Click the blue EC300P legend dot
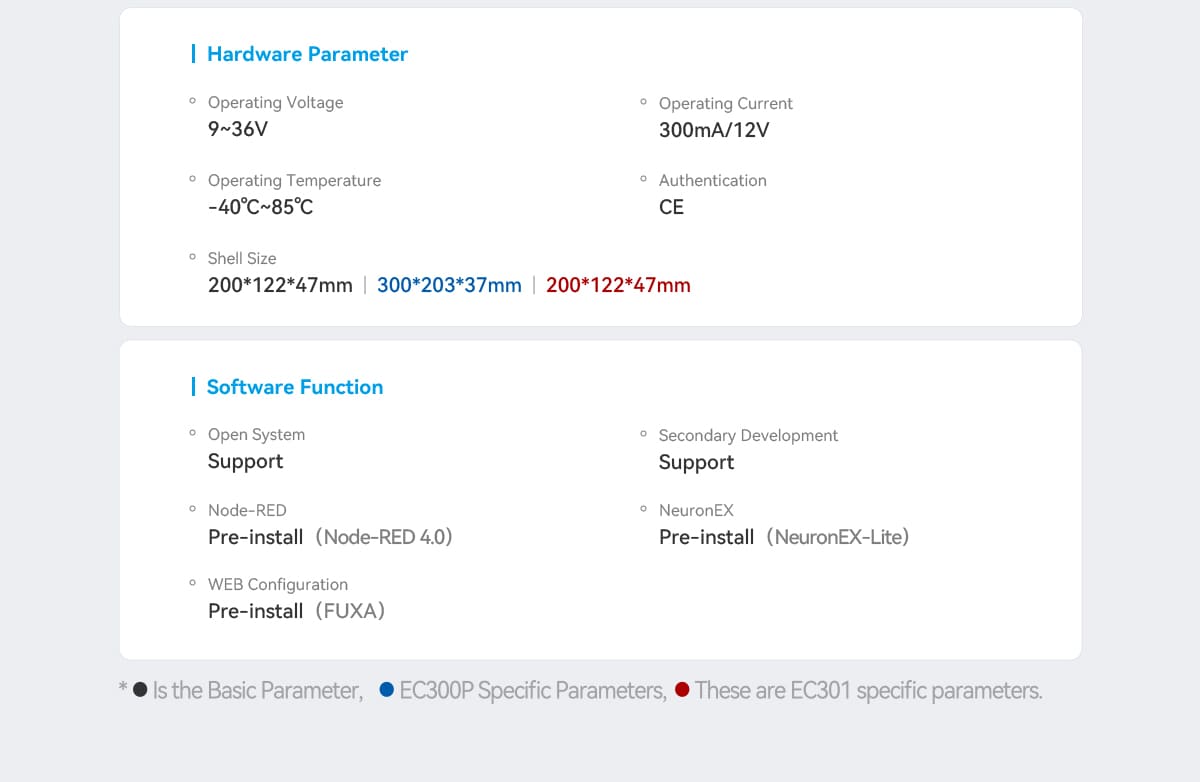The width and height of the screenshot is (1200, 782). coord(386,690)
